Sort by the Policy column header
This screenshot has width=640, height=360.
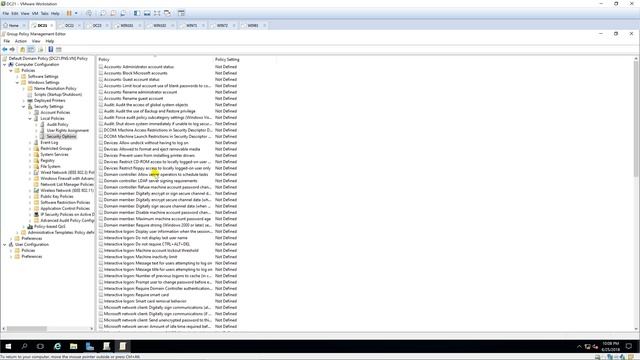pyautogui.click(x=155, y=60)
